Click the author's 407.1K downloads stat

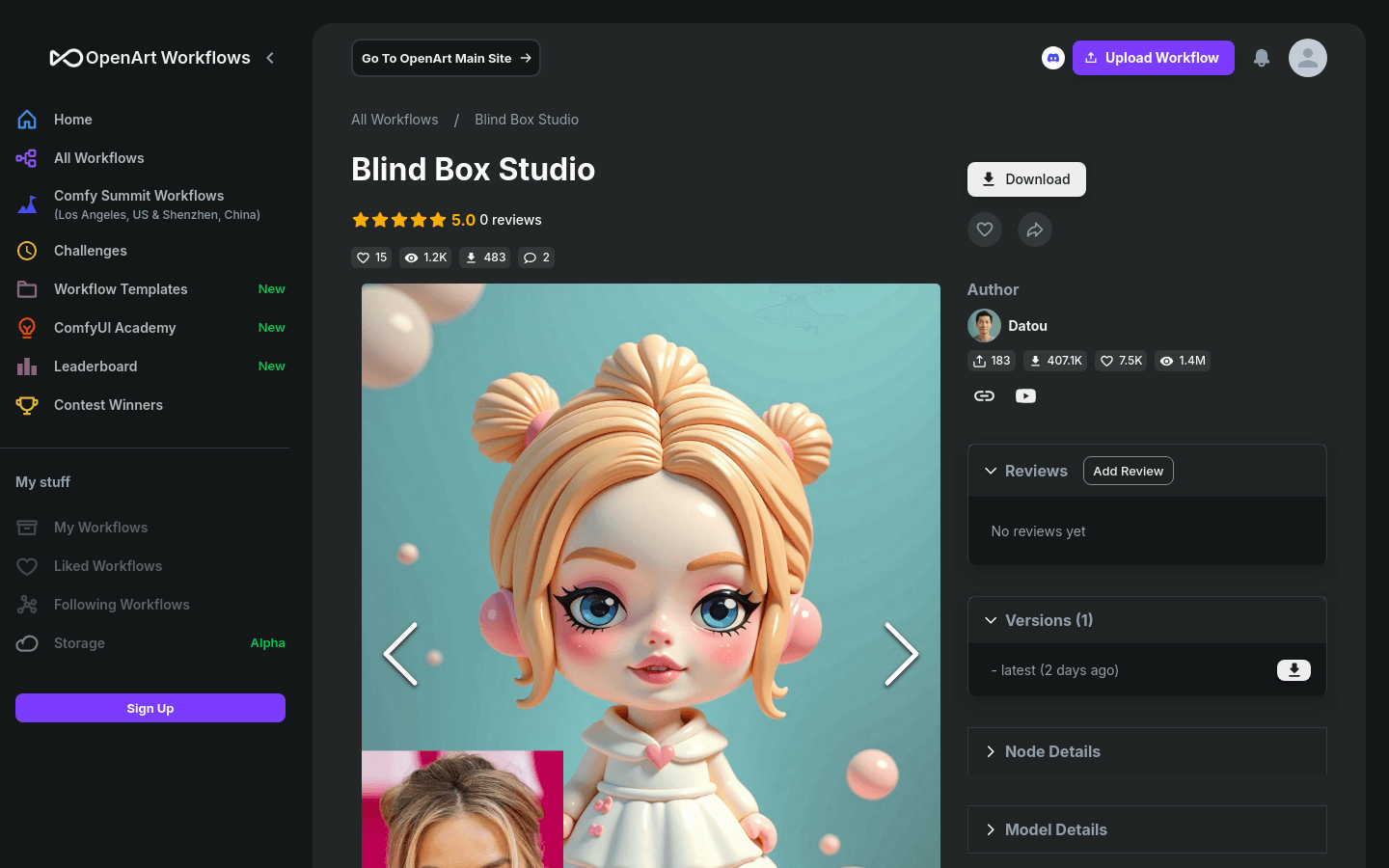(1055, 361)
